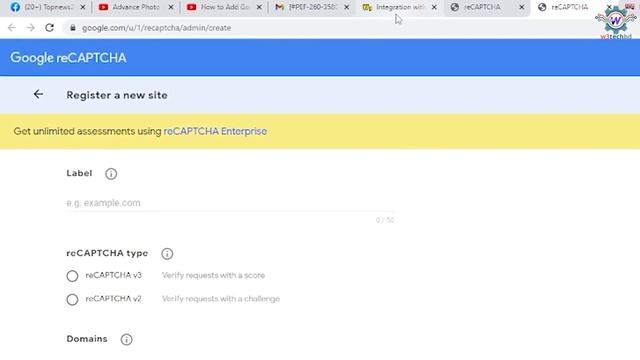Click the browser forward arrow
Image resolution: width=640 pixels, height=360 pixels.
point(31,28)
